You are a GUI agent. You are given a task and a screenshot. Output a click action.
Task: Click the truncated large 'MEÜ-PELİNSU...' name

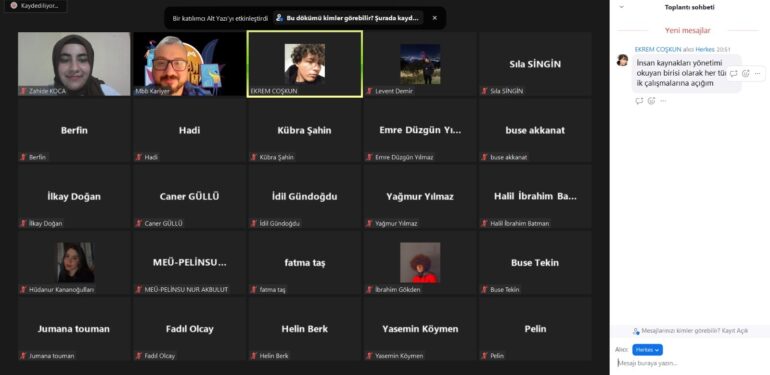click(x=190, y=262)
